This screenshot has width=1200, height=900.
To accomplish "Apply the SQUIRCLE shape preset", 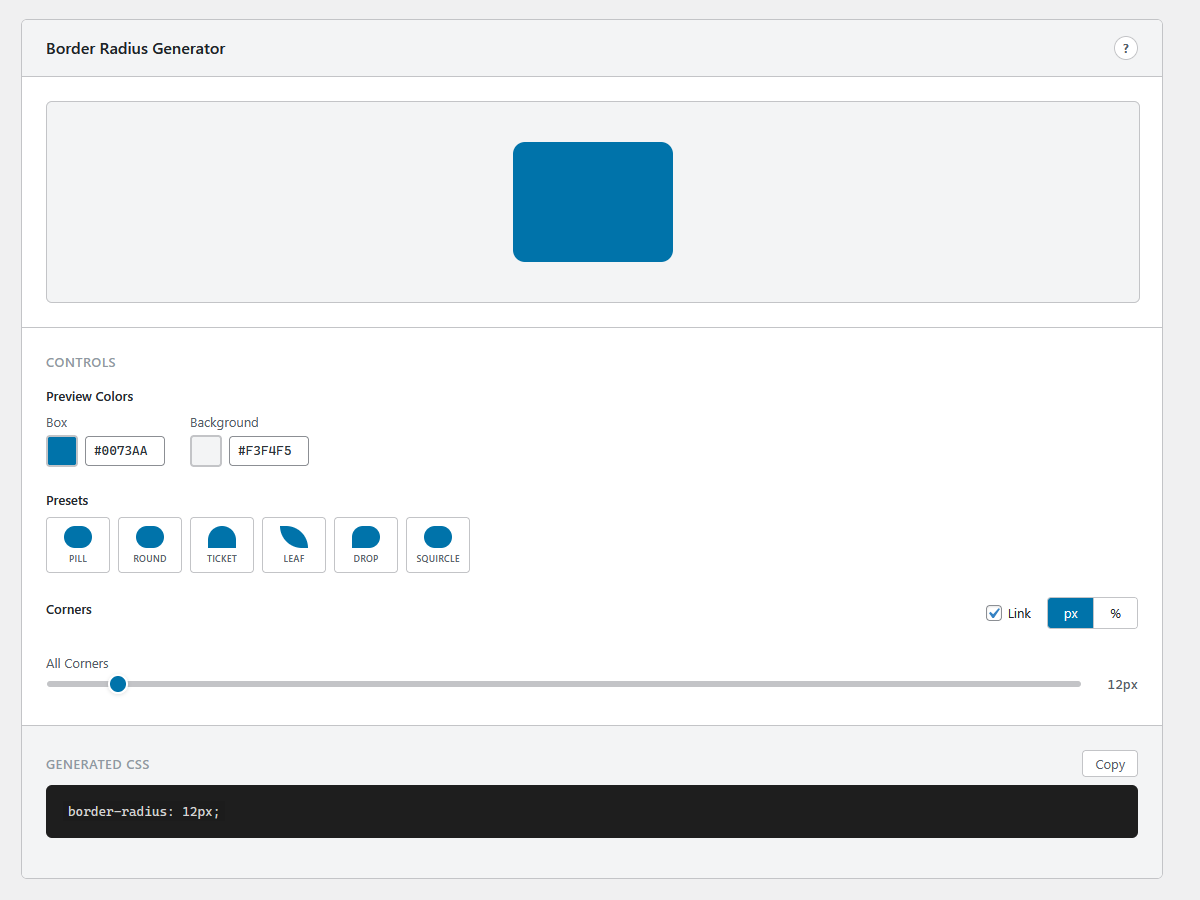I will pyautogui.click(x=437, y=544).
